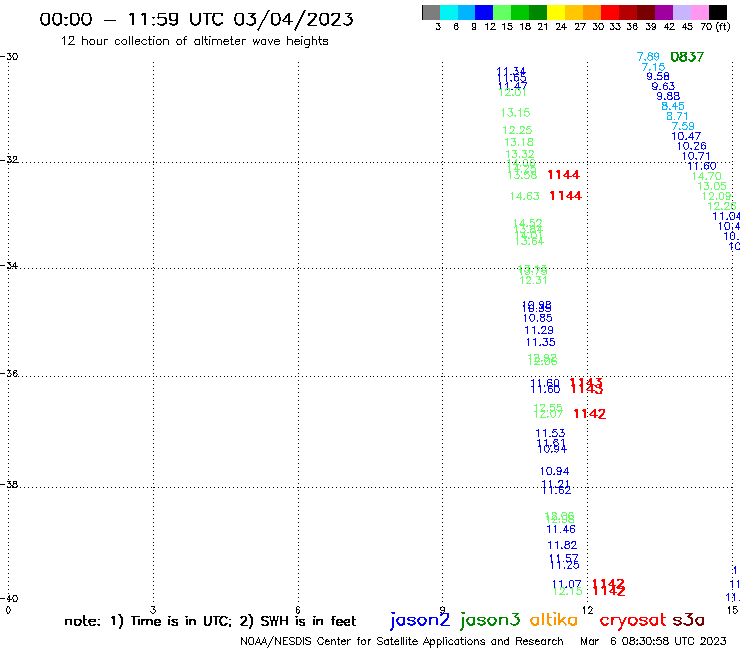Click the 7.15 wave height value

654,67
